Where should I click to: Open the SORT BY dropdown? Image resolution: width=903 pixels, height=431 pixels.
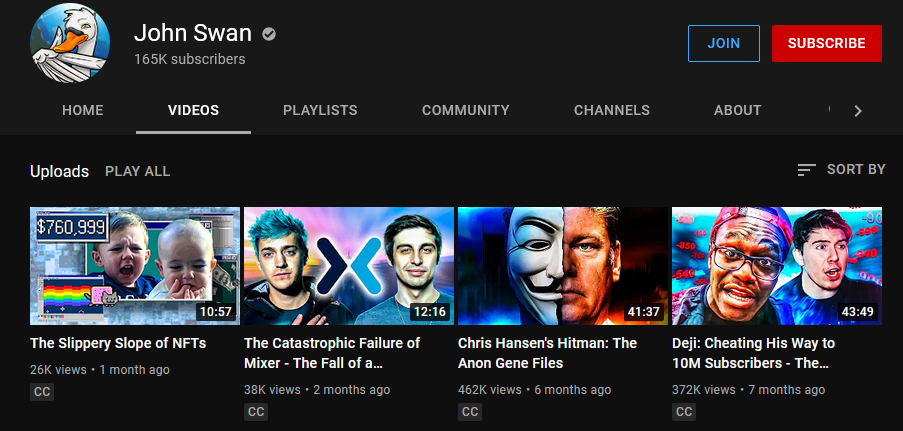(841, 169)
